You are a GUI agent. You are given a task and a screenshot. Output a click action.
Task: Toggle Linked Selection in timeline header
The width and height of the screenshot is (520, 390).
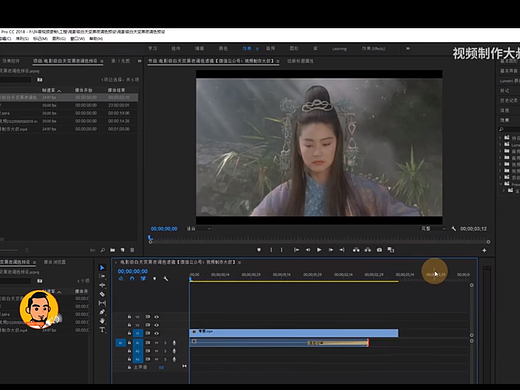[143, 279]
